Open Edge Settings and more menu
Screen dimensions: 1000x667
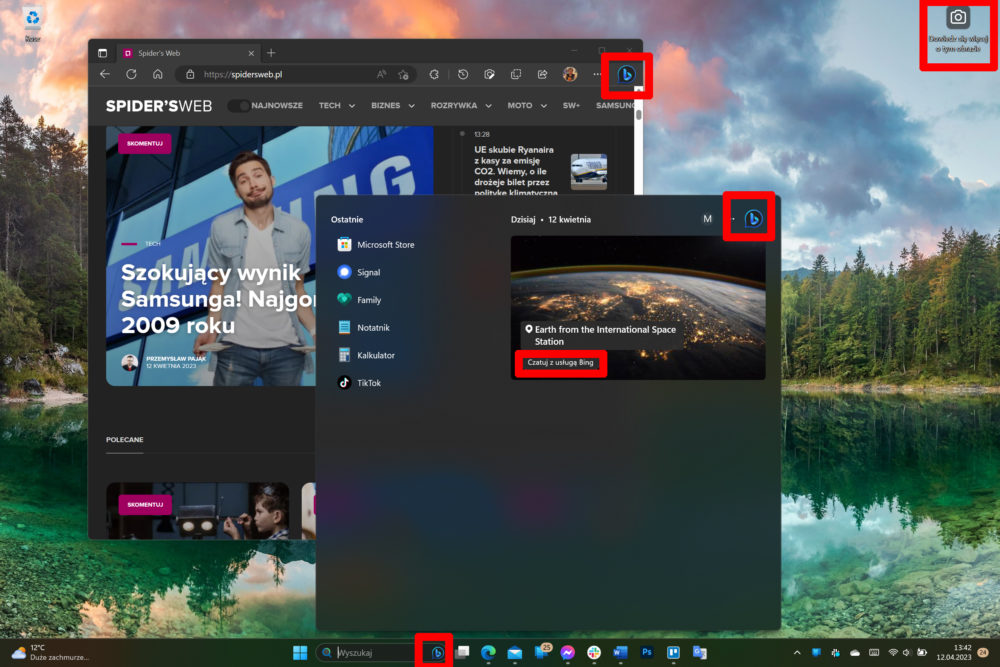(x=597, y=75)
